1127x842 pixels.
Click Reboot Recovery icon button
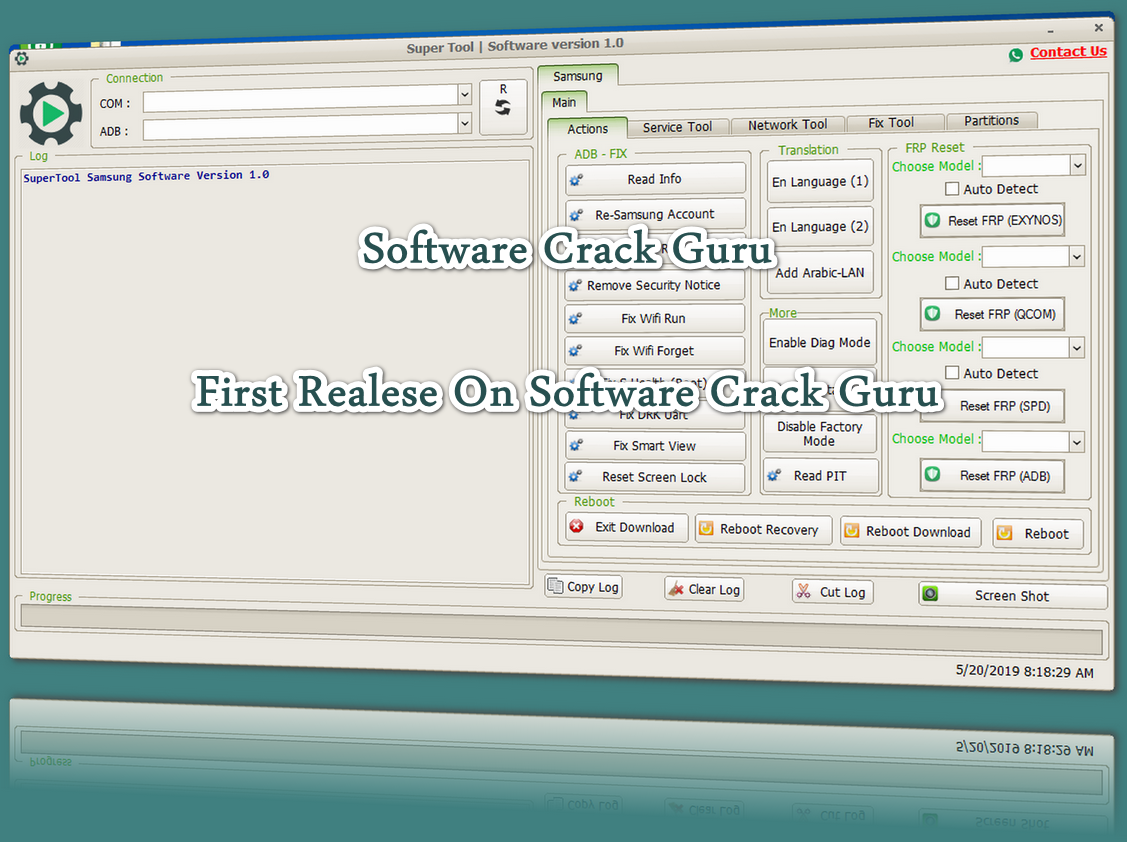[x=763, y=529]
